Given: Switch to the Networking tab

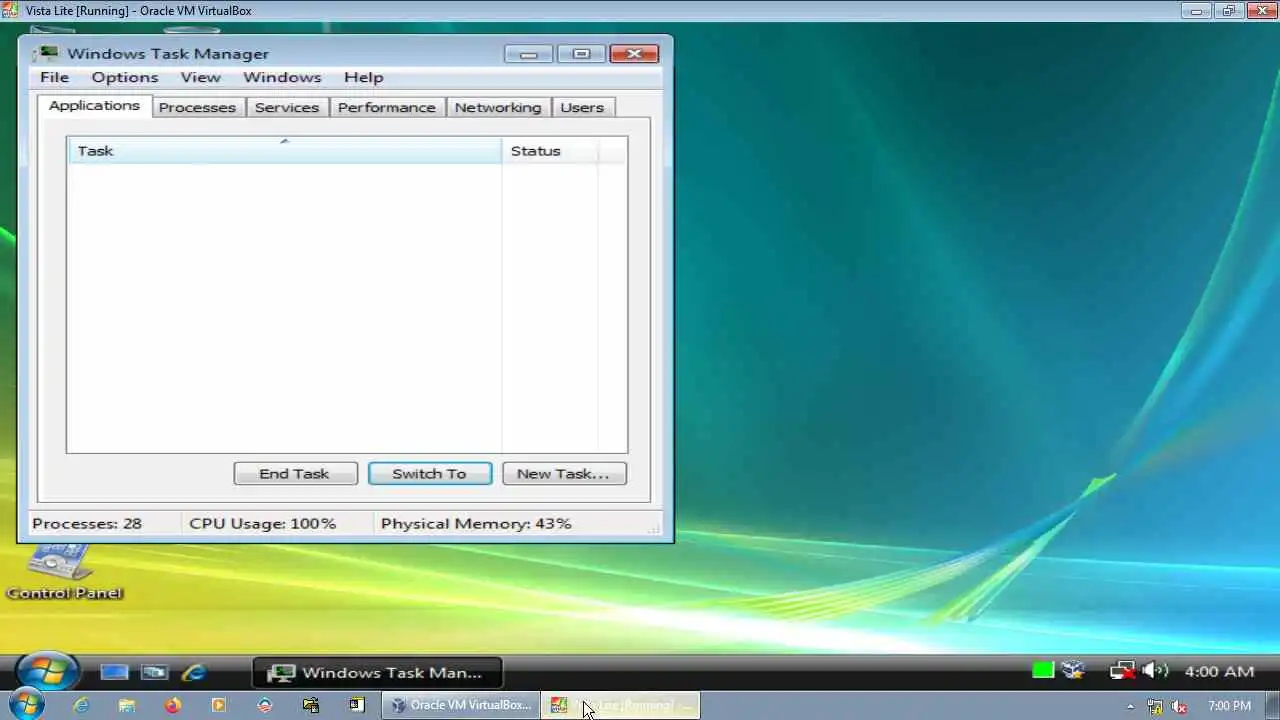Looking at the screenshot, I should (497, 108).
